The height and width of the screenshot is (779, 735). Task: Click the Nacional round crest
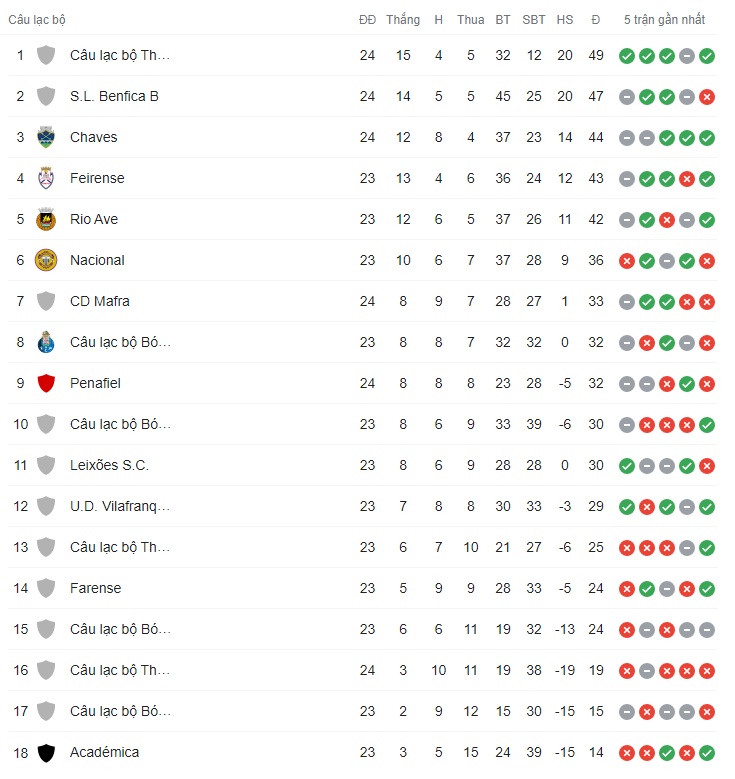point(46,260)
